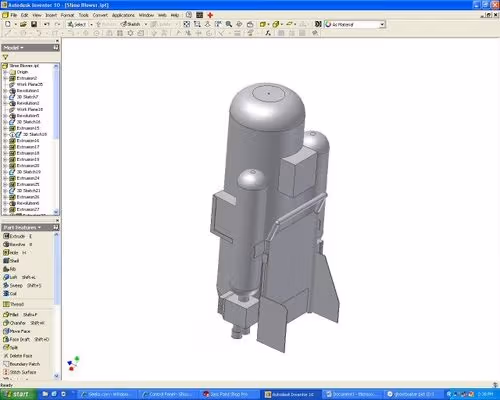Click the Save disk icon
The height and width of the screenshot is (400, 500).
tap(34, 24)
